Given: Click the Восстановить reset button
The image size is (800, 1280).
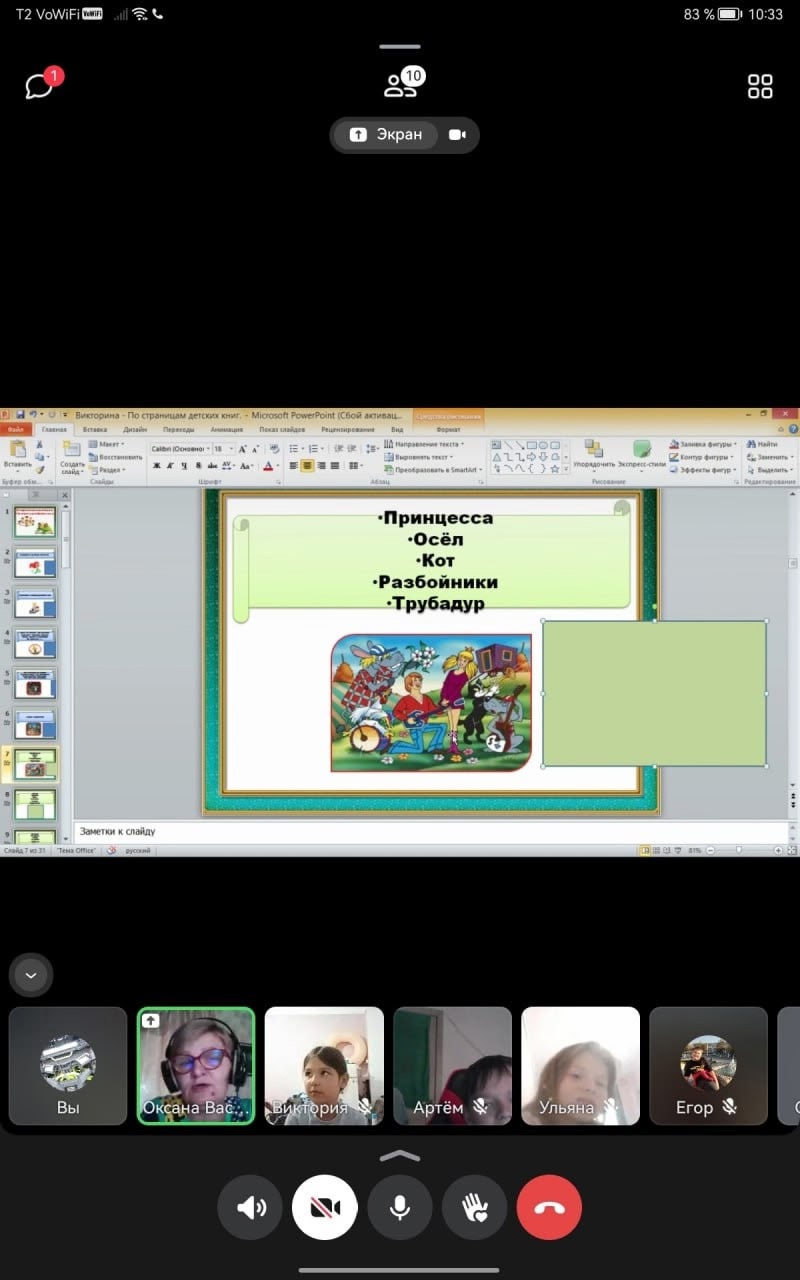Looking at the screenshot, I should pos(115,456).
